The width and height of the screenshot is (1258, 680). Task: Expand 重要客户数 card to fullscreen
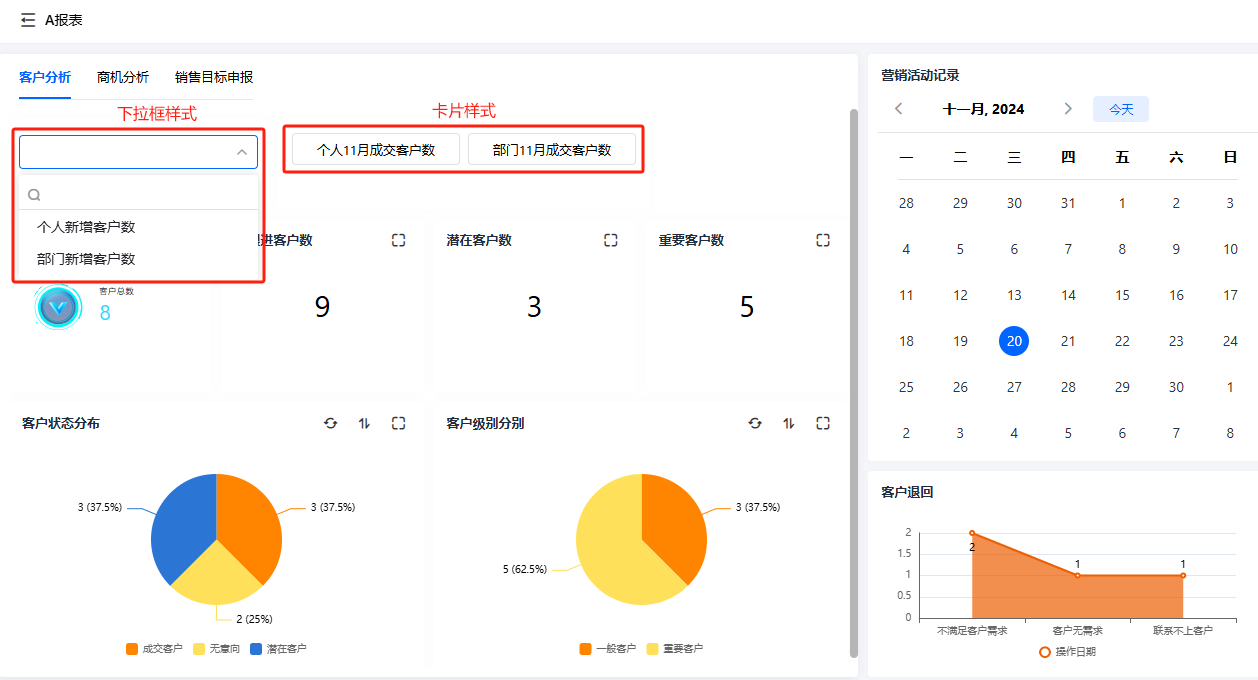coord(823,240)
